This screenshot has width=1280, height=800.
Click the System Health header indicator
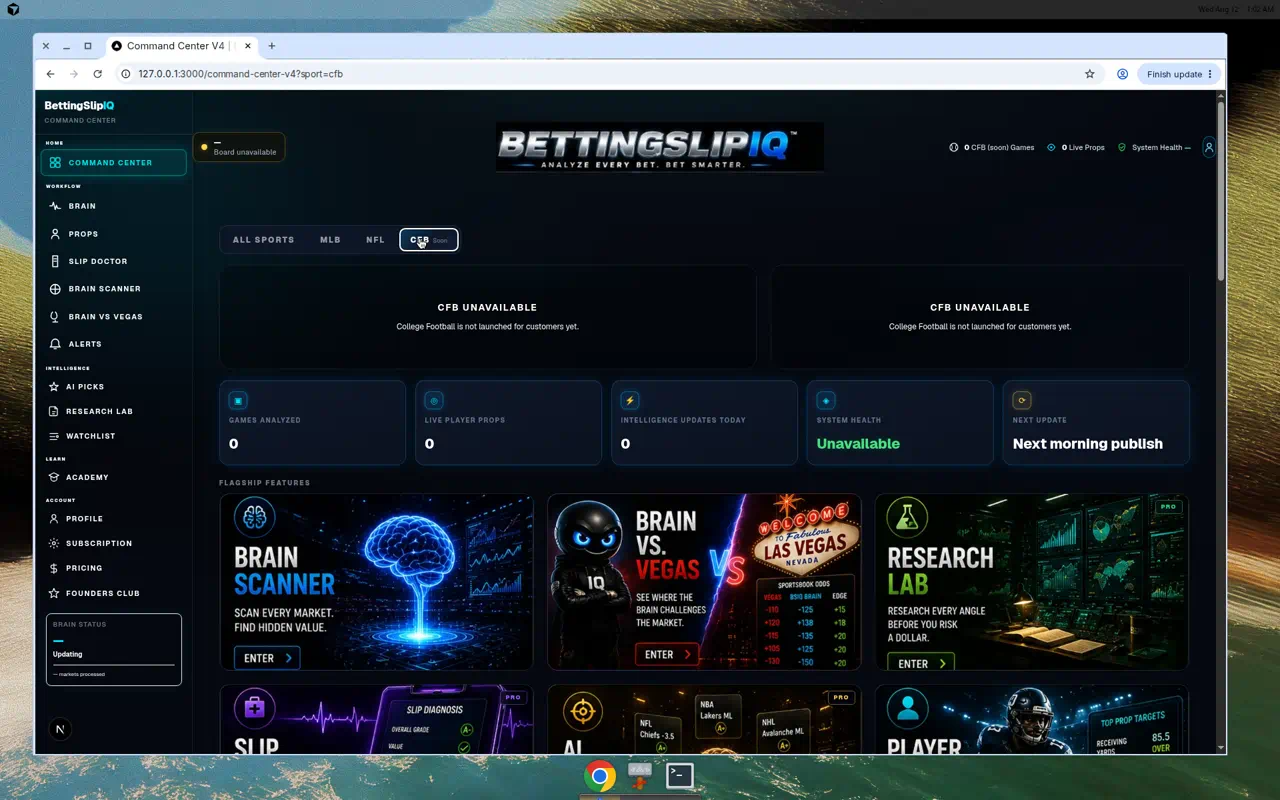click(1154, 147)
